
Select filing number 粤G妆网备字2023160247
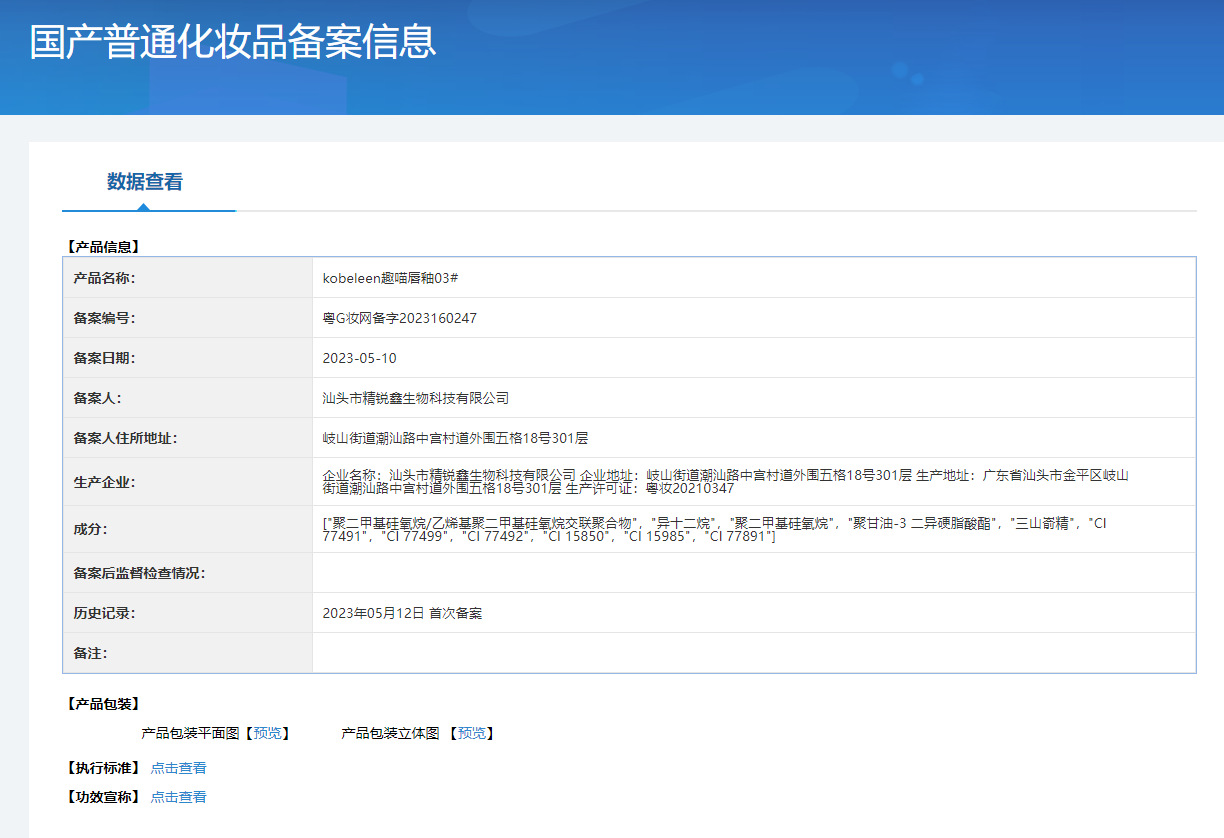pos(400,318)
